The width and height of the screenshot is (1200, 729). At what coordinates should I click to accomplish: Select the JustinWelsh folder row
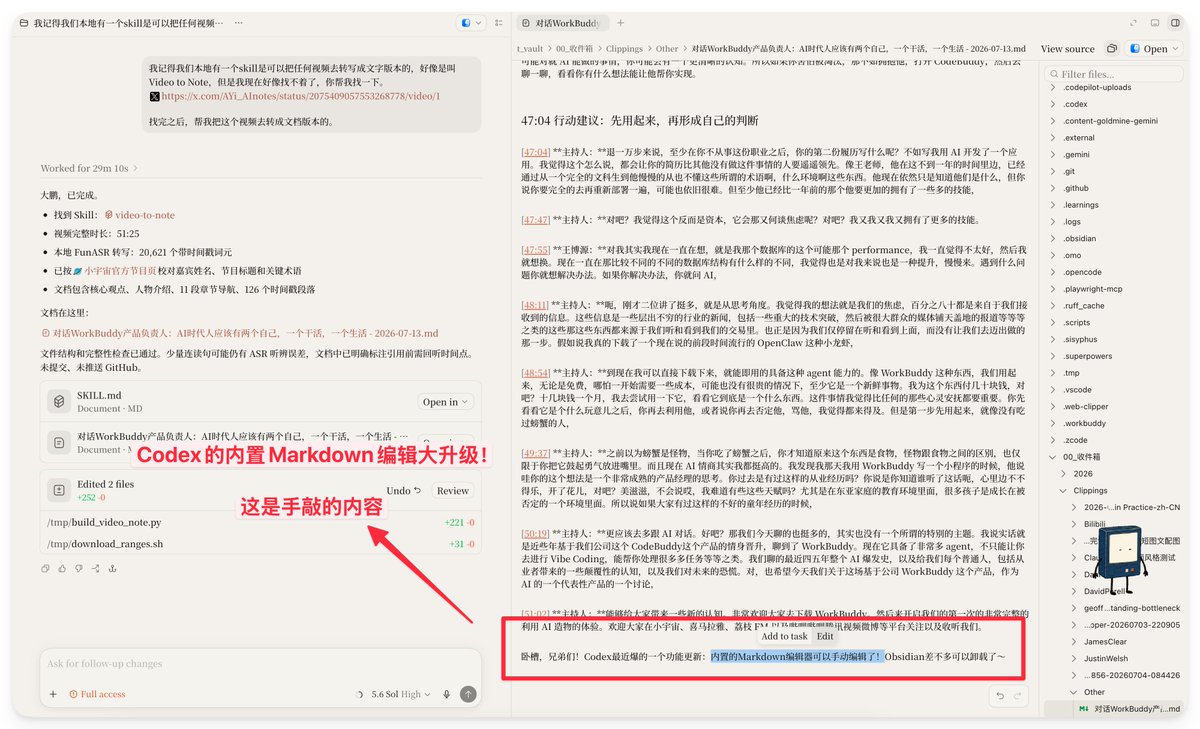[x=1113, y=659]
